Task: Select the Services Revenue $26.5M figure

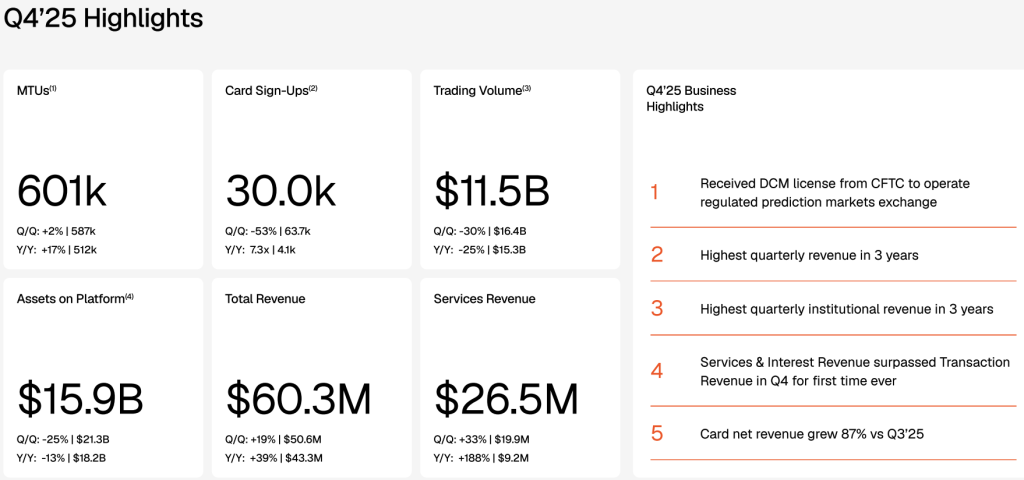Action: click(506, 399)
